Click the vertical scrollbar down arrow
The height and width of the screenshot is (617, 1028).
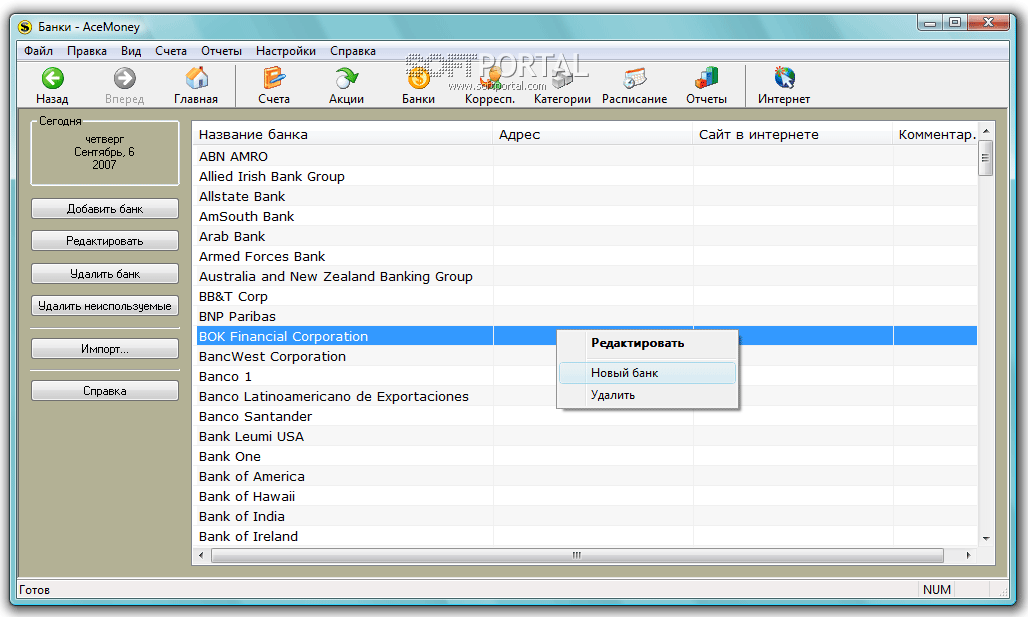point(986,538)
